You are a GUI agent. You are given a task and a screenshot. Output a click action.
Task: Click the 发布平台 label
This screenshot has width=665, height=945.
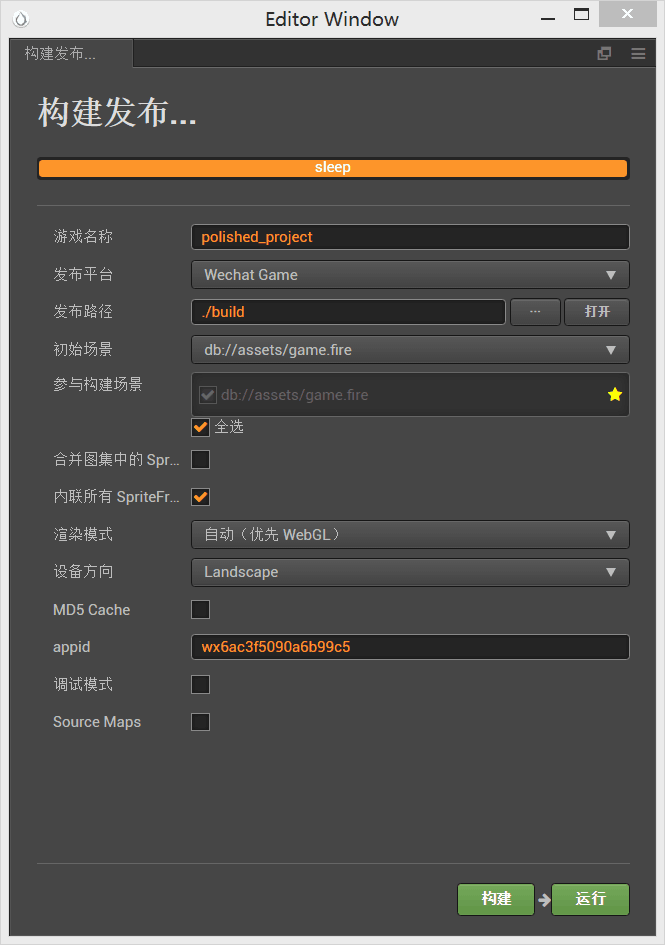click(x=83, y=274)
